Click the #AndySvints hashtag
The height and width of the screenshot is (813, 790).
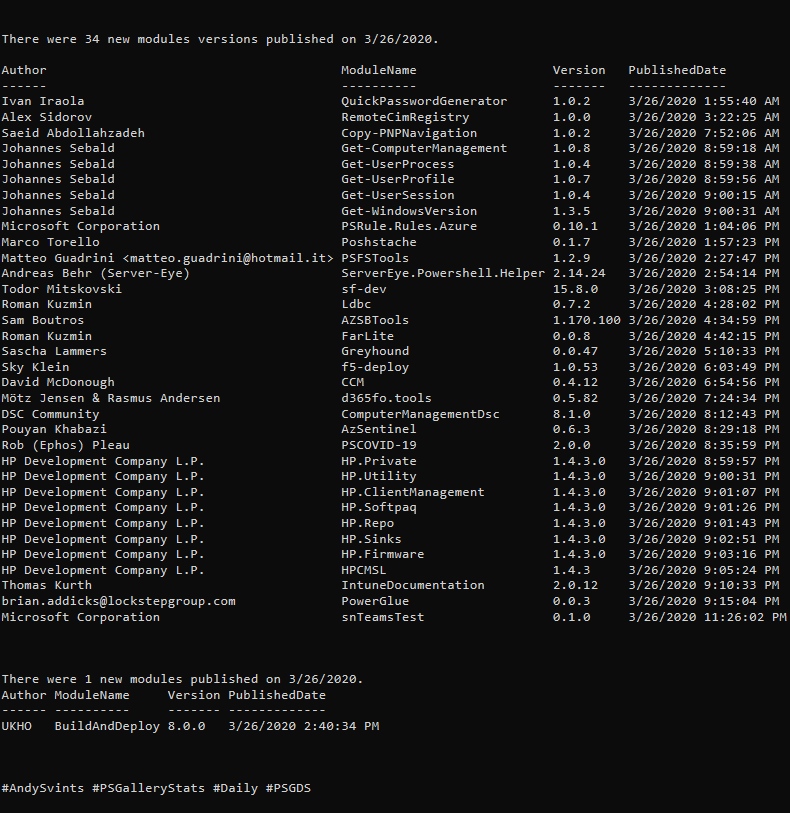coord(43,789)
